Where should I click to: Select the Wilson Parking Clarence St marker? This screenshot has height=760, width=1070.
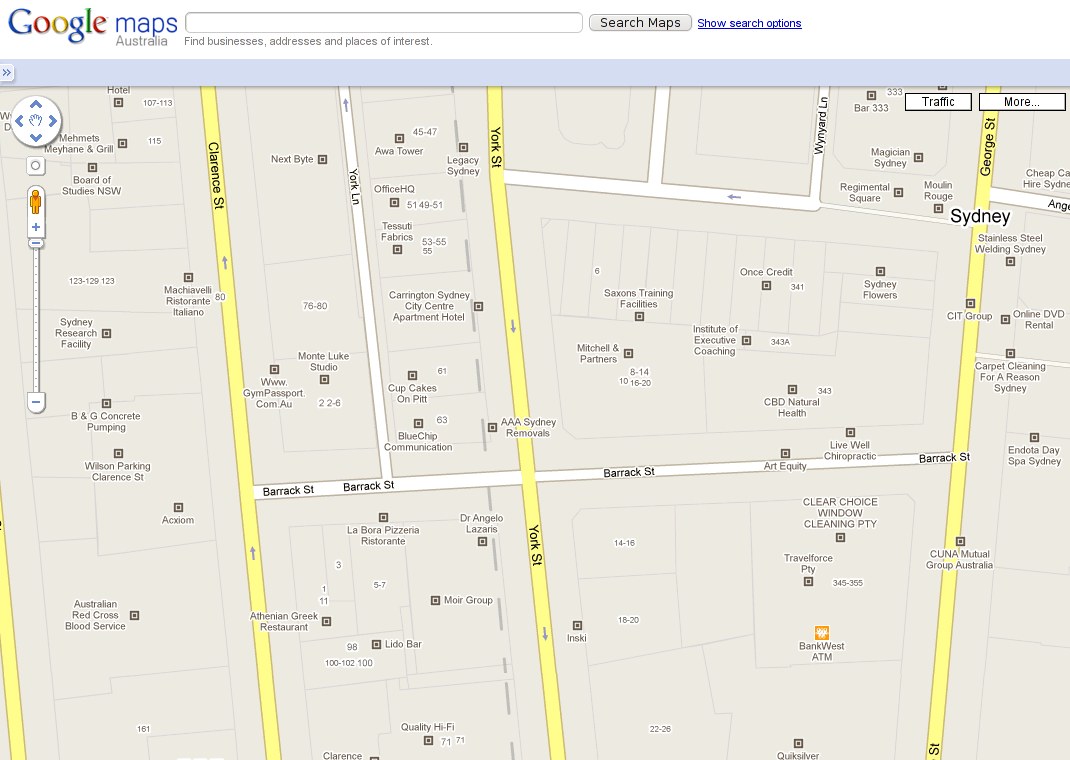click(119, 454)
